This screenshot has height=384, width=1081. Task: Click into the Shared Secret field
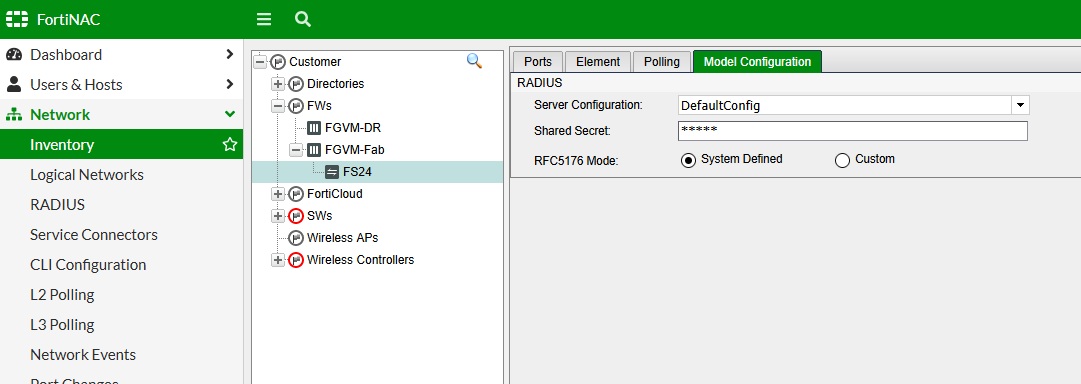[x=853, y=131]
